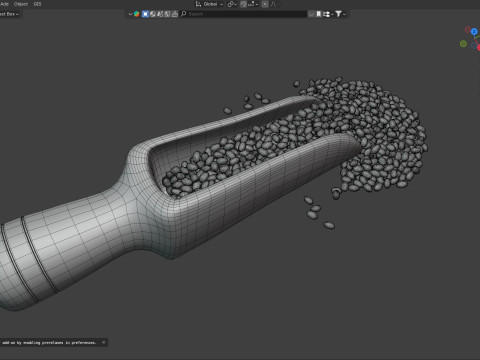Click the sphere icon in the header
The height and width of the screenshot is (360, 480).
coord(153,14)
